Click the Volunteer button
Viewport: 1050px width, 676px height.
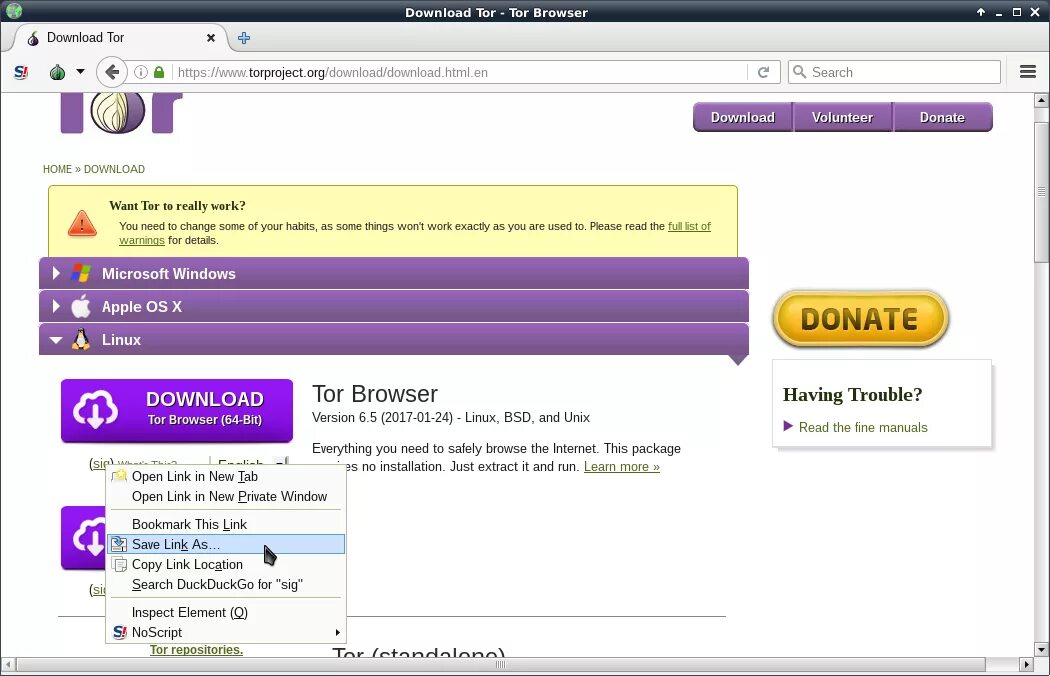point(842,117)
